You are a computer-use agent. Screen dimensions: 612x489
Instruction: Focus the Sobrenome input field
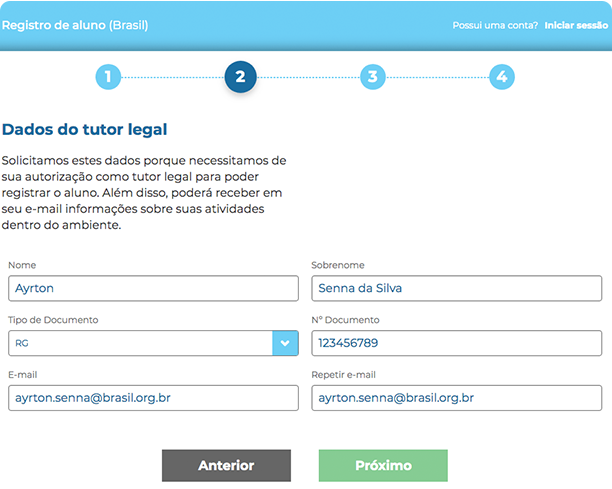[458, 288]
